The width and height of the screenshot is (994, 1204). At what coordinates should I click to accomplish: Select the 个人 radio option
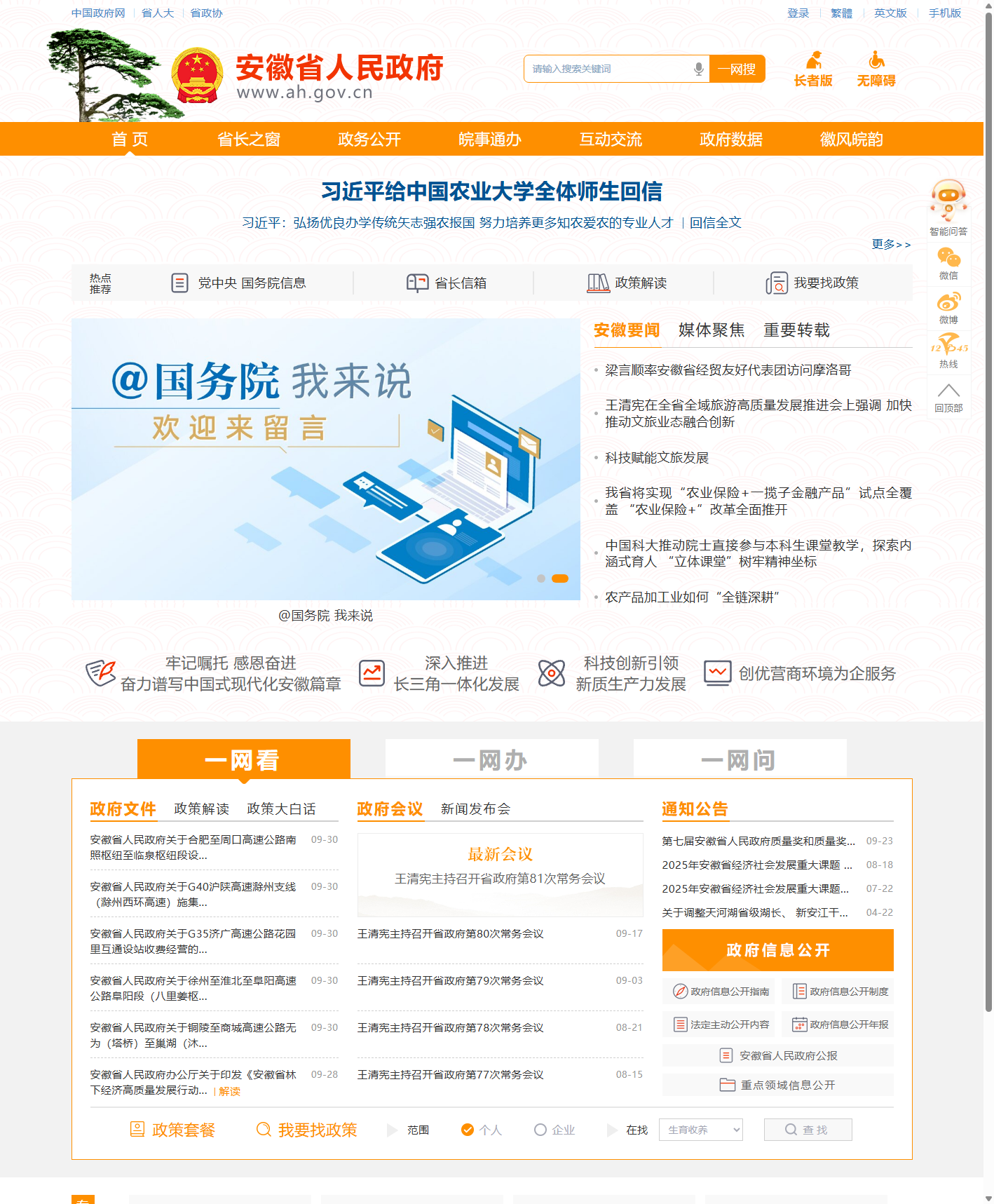pyautogui.click(x=468, y=1130)
